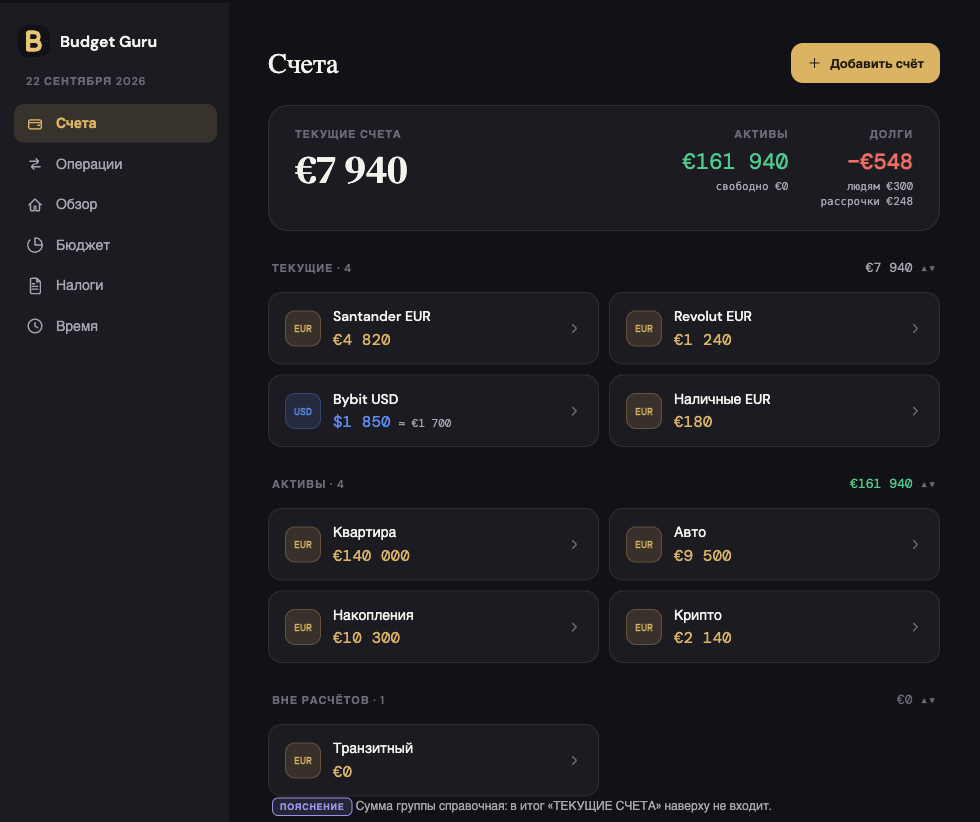Select the wallet icon for Счета

point(35,124)
